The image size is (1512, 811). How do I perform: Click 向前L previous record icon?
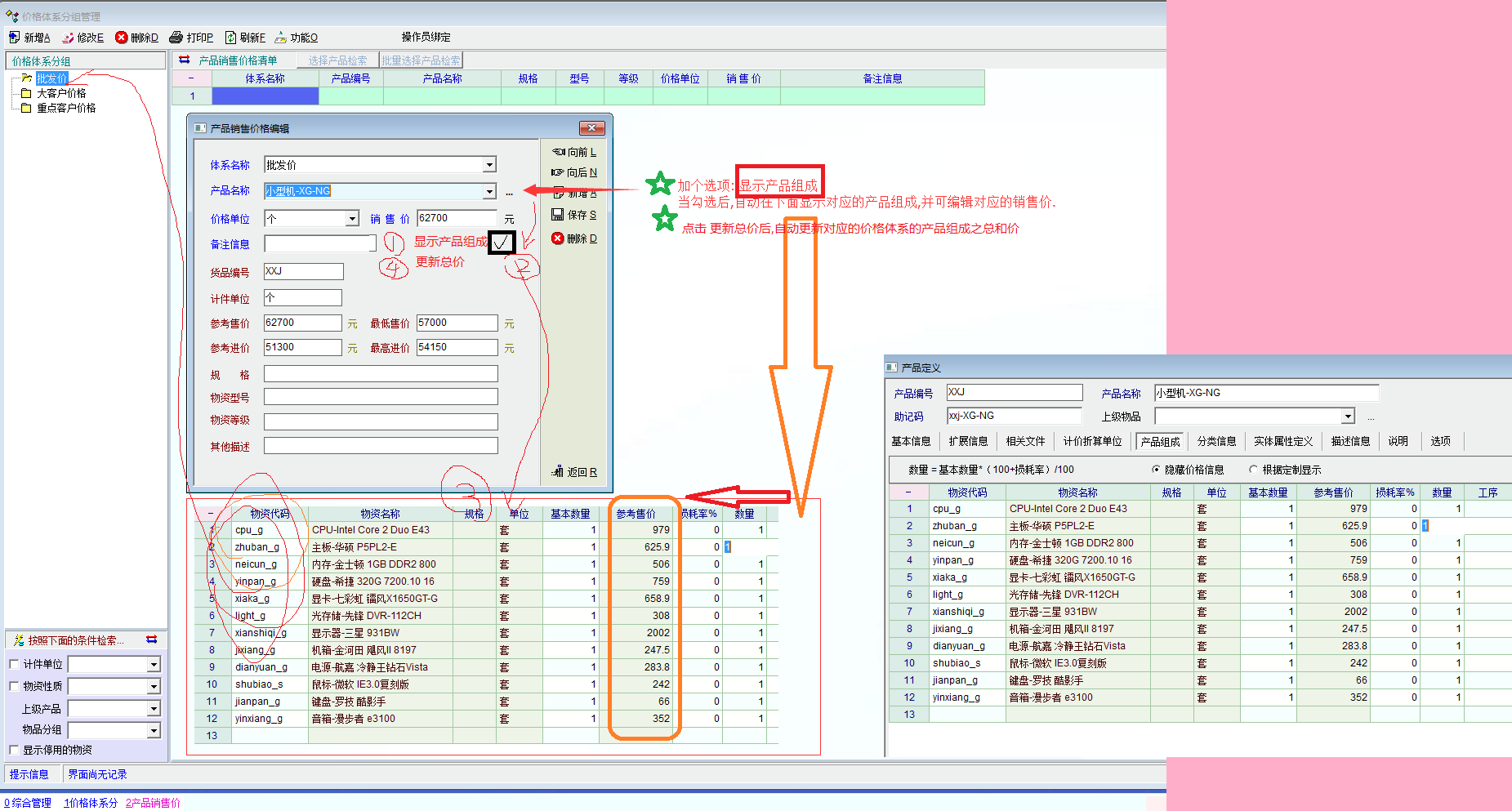click(559, 152)
